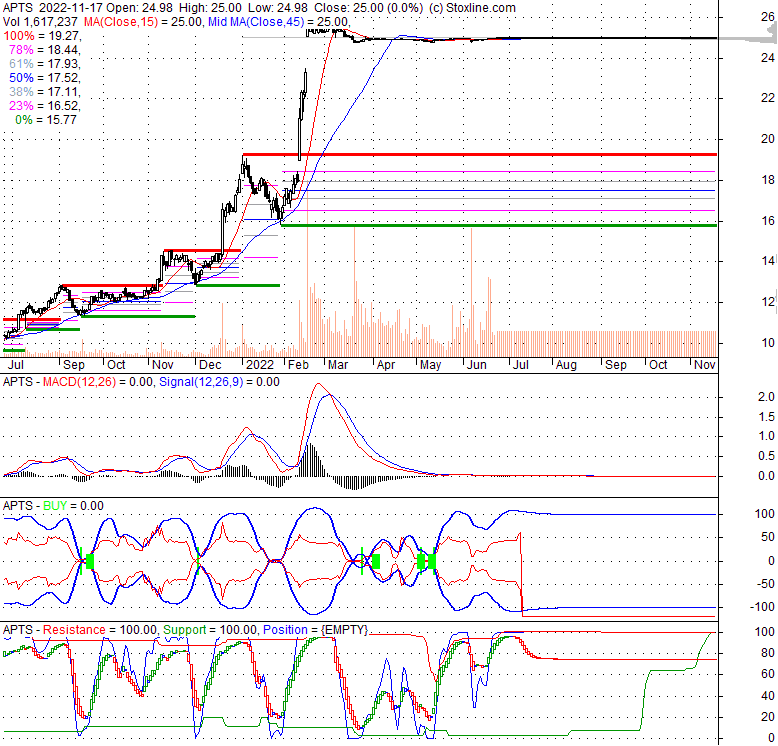778x746 pixels.
Task: Click the 2022 year label on axis
Action: pos(260,365)
